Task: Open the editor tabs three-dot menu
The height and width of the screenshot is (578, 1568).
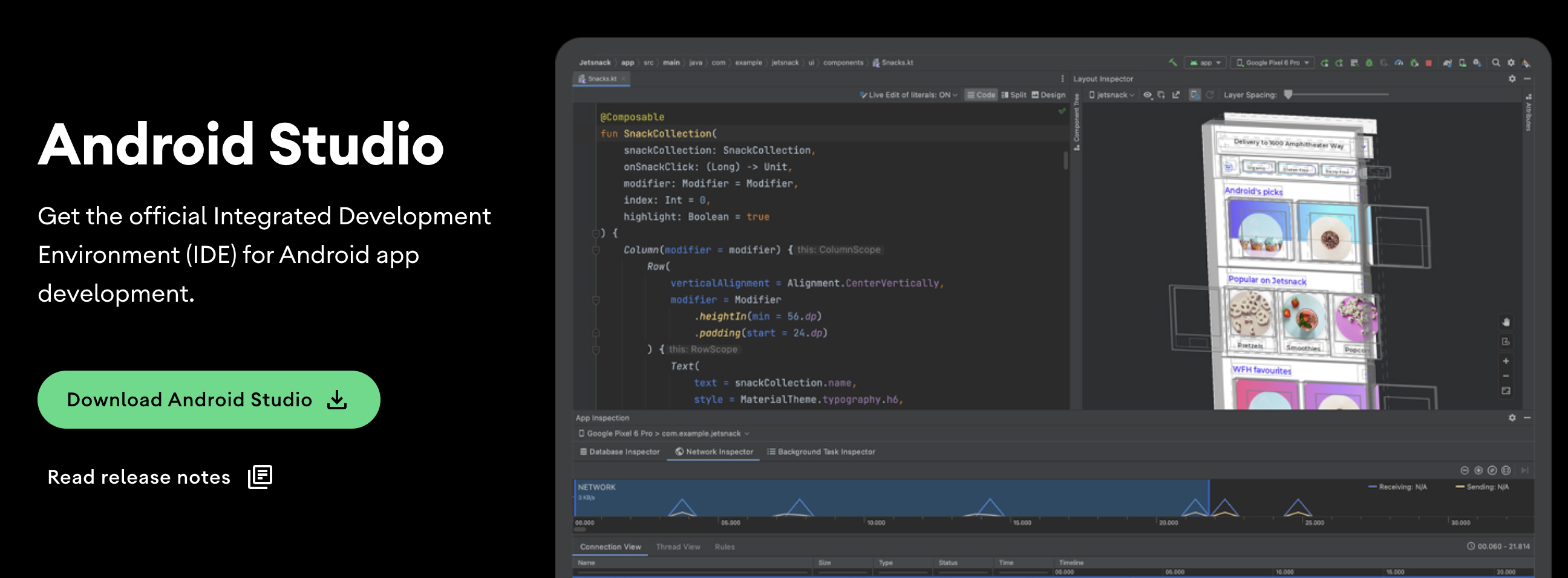Action: 1063,79
